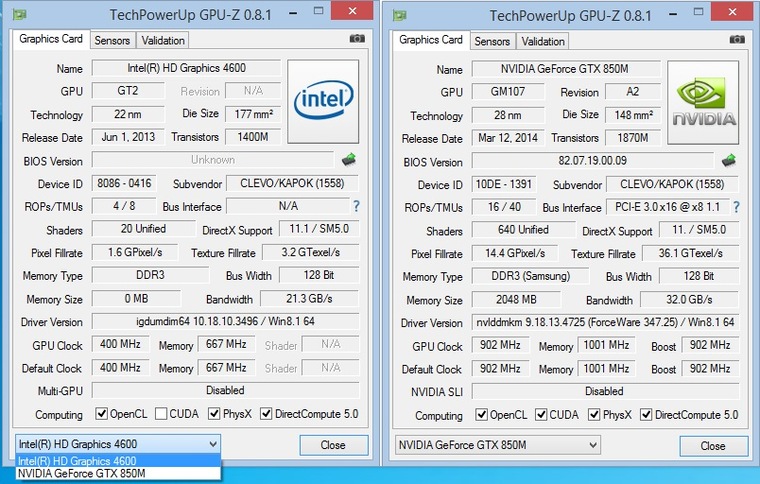Click the Bus Interface question mark in Intel window
The image size is (760, 484).
[356, 206]
